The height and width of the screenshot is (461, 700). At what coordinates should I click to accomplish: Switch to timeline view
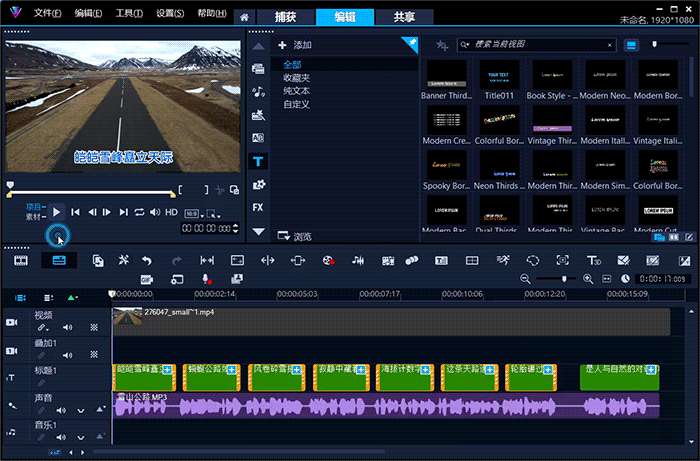tap(59, 260)
